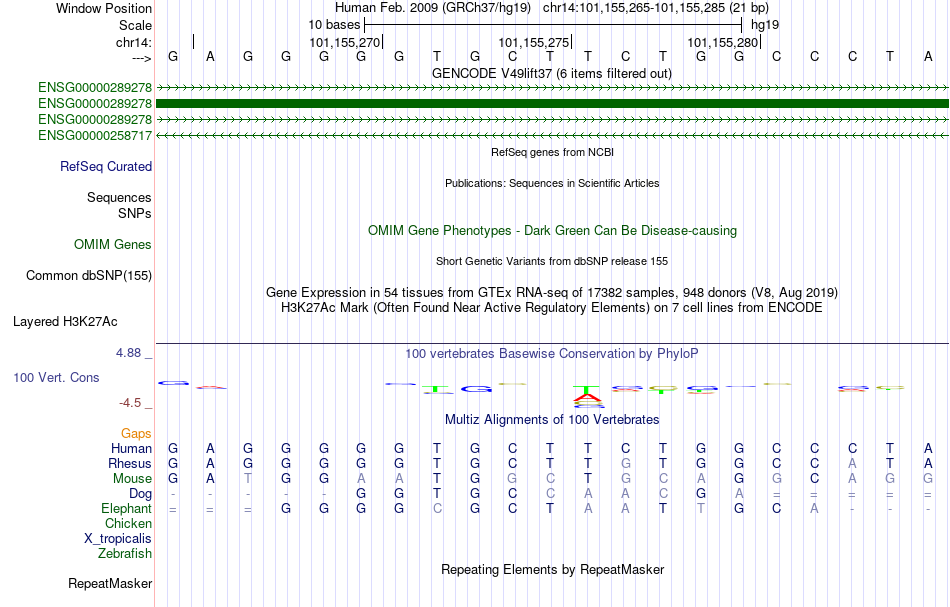Viewport: 950px width, 607px height.
Task: Select the X_tropicalis species row label
Action: coord(118,539)
